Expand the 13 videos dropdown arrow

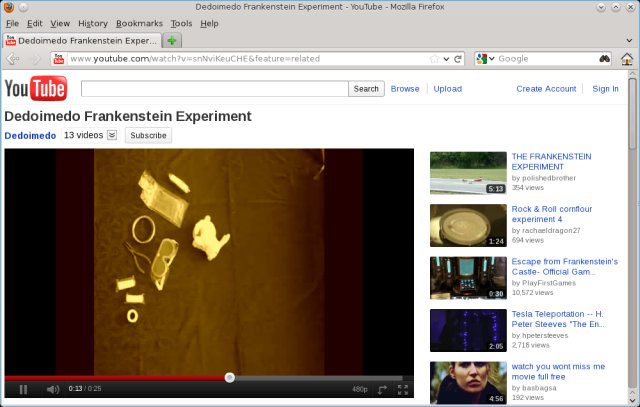tap(112, 135)
